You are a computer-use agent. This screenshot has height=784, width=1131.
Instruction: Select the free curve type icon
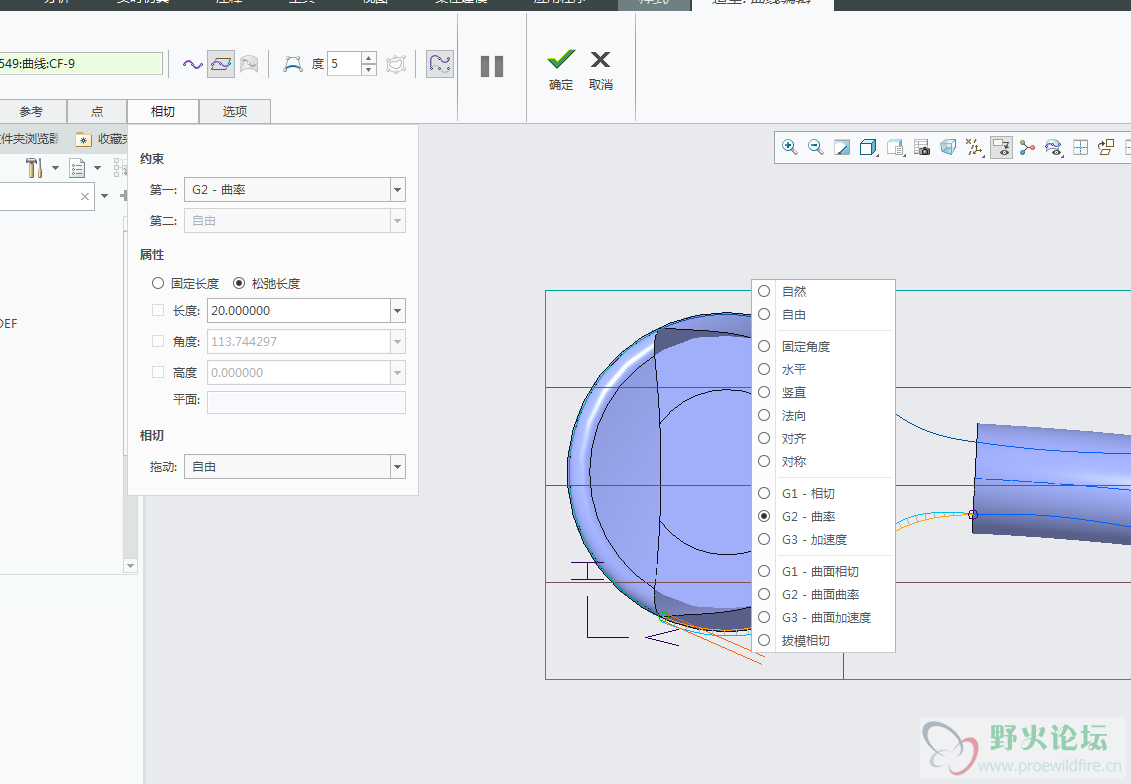tap(193, 64)
